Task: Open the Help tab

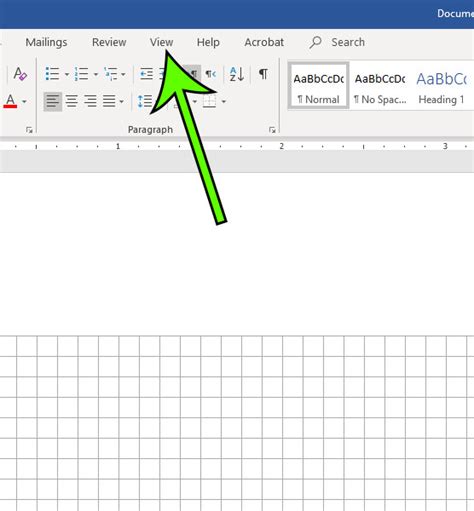Action: pos(208,42)
